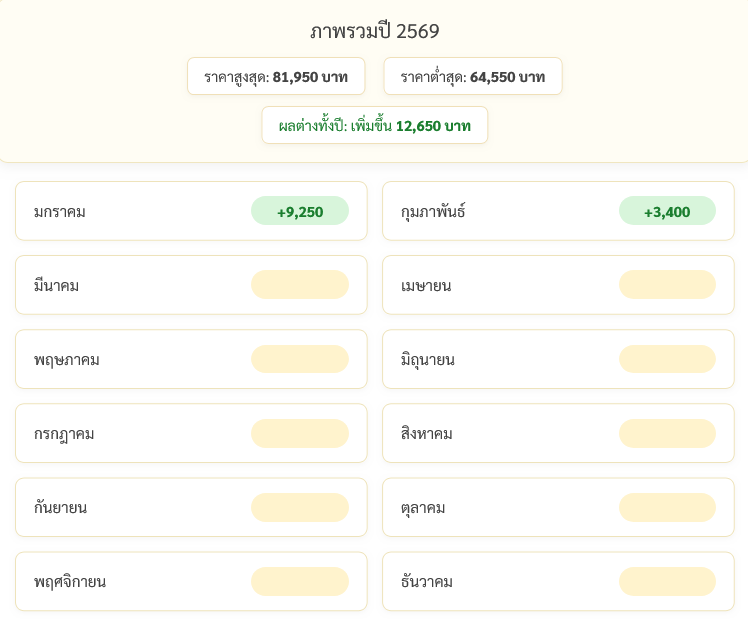Click the ราคาสูงสุด 81,950 บาท chip
This screenshot has width=748, height=629.
(x=276, y=76)
